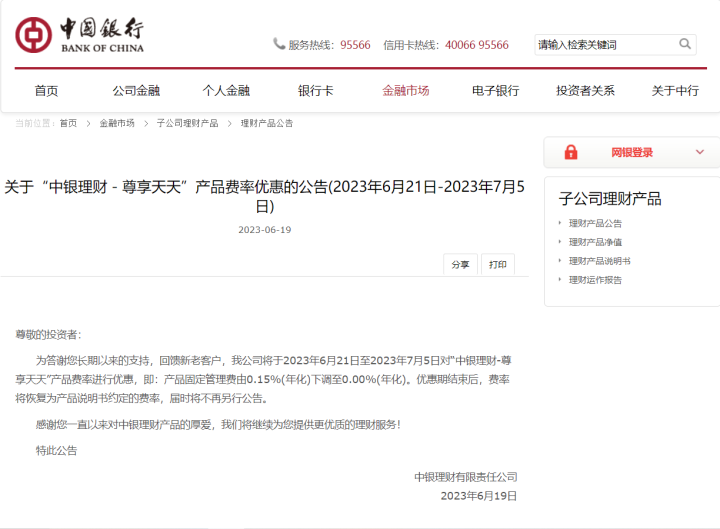Click the service hotline phone icon
This screenshot has width=720, height=529.
pyautogui.click(x=279, y=44)
